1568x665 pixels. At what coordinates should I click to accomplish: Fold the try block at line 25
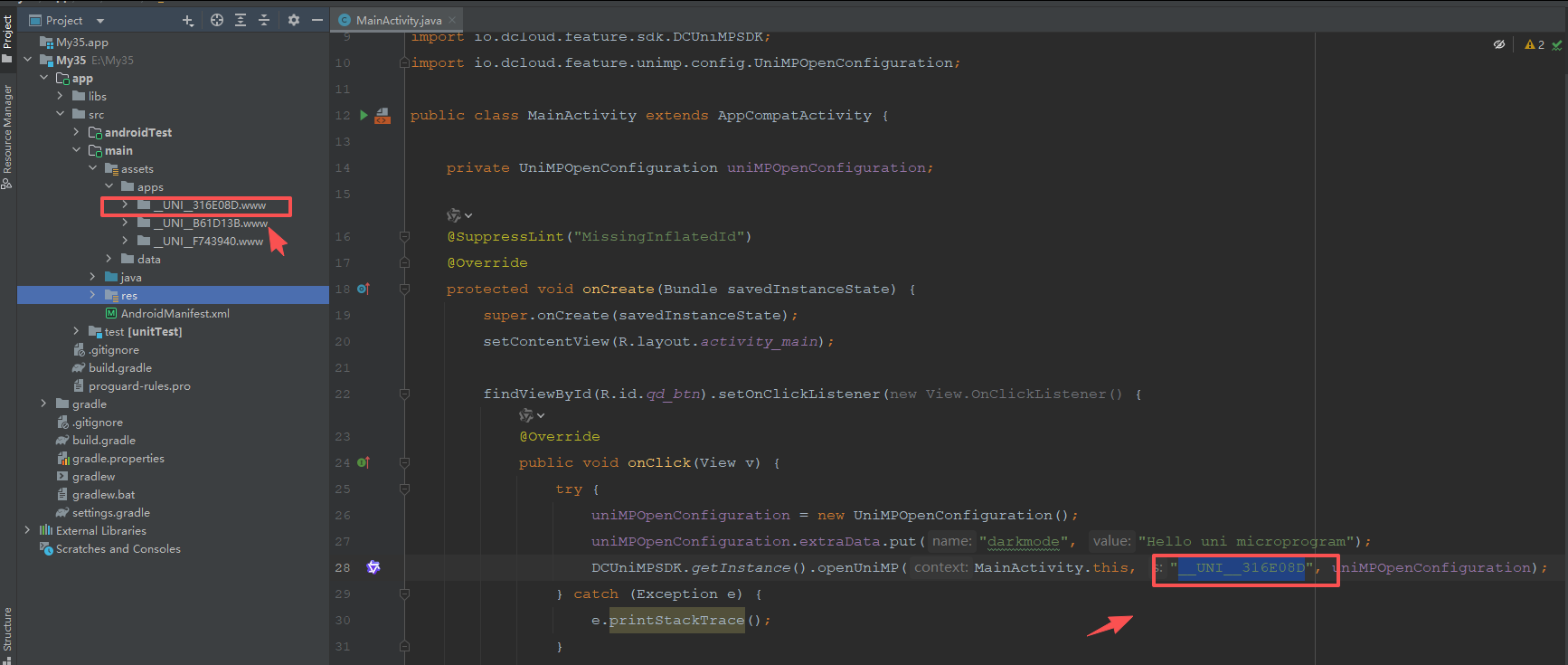[x=404, y=489]
